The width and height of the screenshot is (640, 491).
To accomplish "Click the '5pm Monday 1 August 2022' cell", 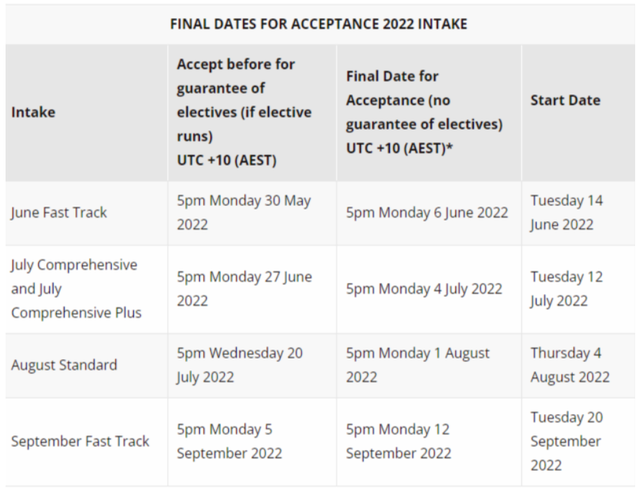I will point(418,365).
